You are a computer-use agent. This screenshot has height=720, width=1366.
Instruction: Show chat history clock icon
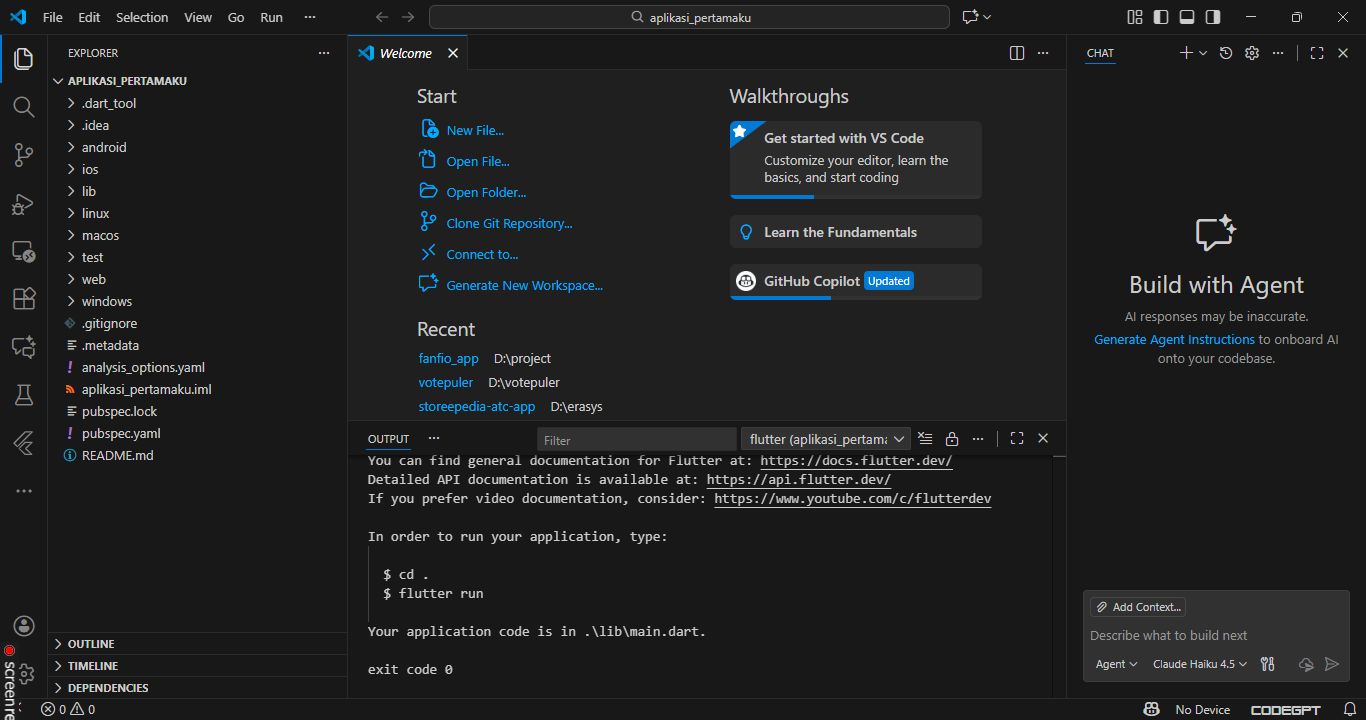click(1226, 53)
